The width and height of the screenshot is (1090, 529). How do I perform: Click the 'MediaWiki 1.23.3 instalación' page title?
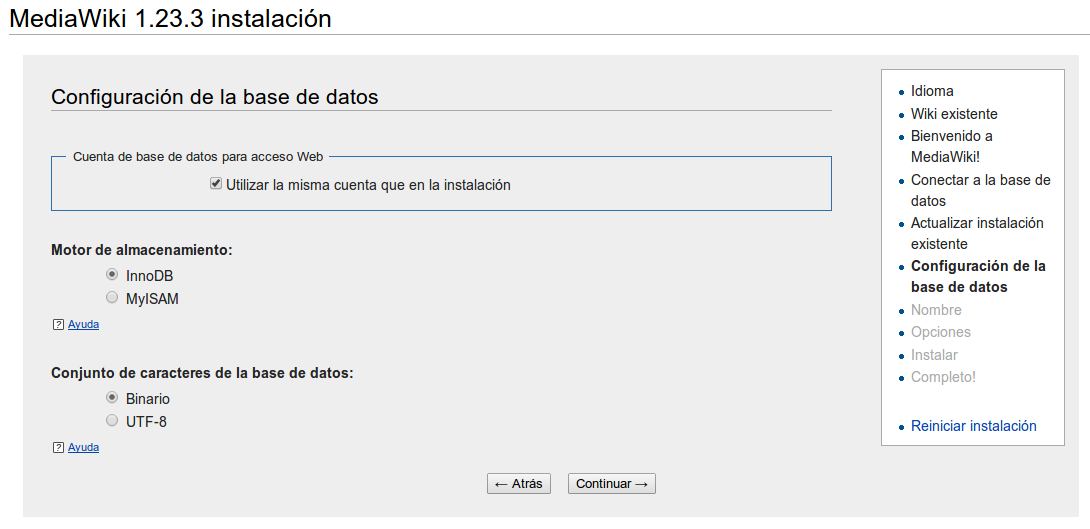click(x=170, y=18)
